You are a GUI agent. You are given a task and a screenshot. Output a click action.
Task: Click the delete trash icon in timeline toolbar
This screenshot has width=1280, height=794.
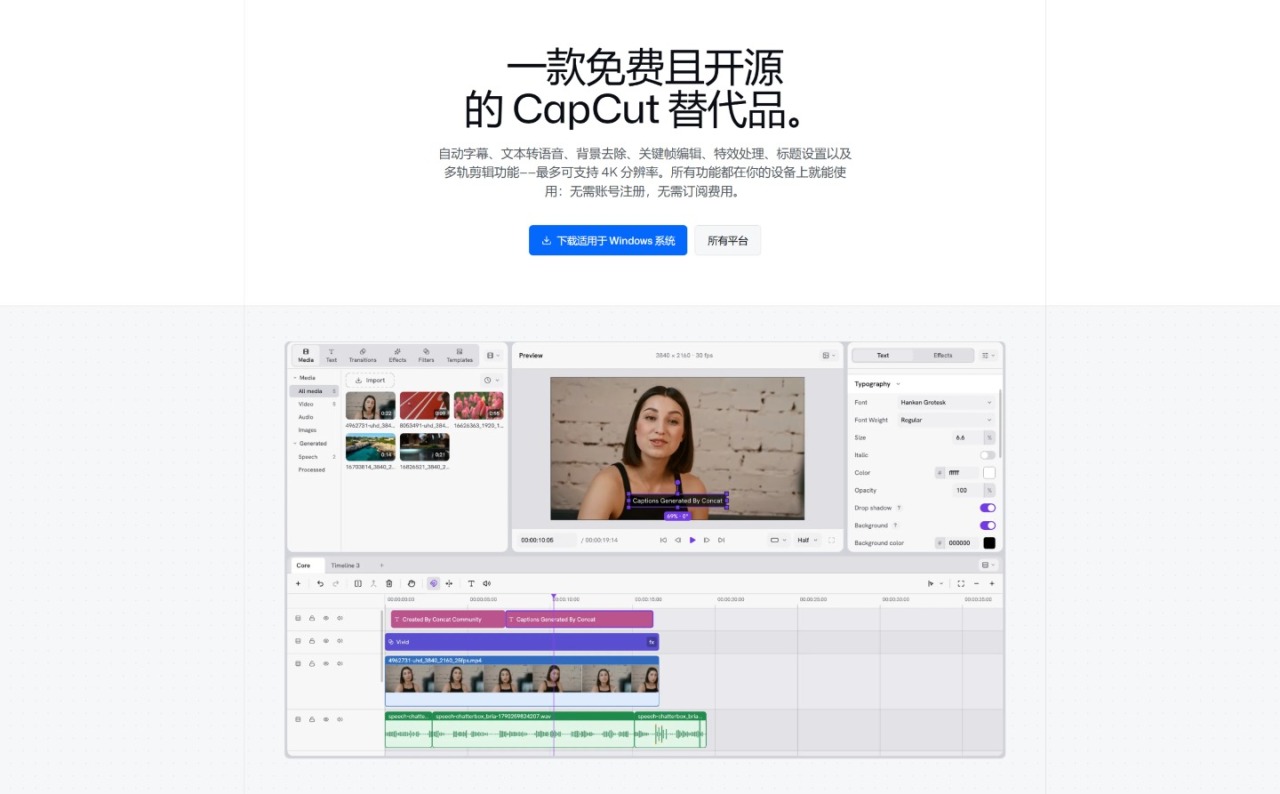point(389,583)
